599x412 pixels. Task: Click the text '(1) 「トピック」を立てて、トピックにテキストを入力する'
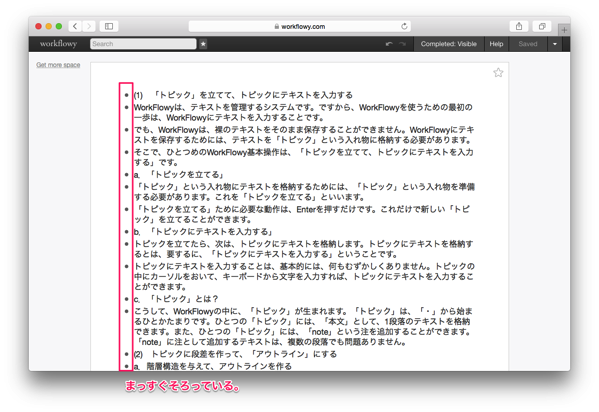(243, 95)
